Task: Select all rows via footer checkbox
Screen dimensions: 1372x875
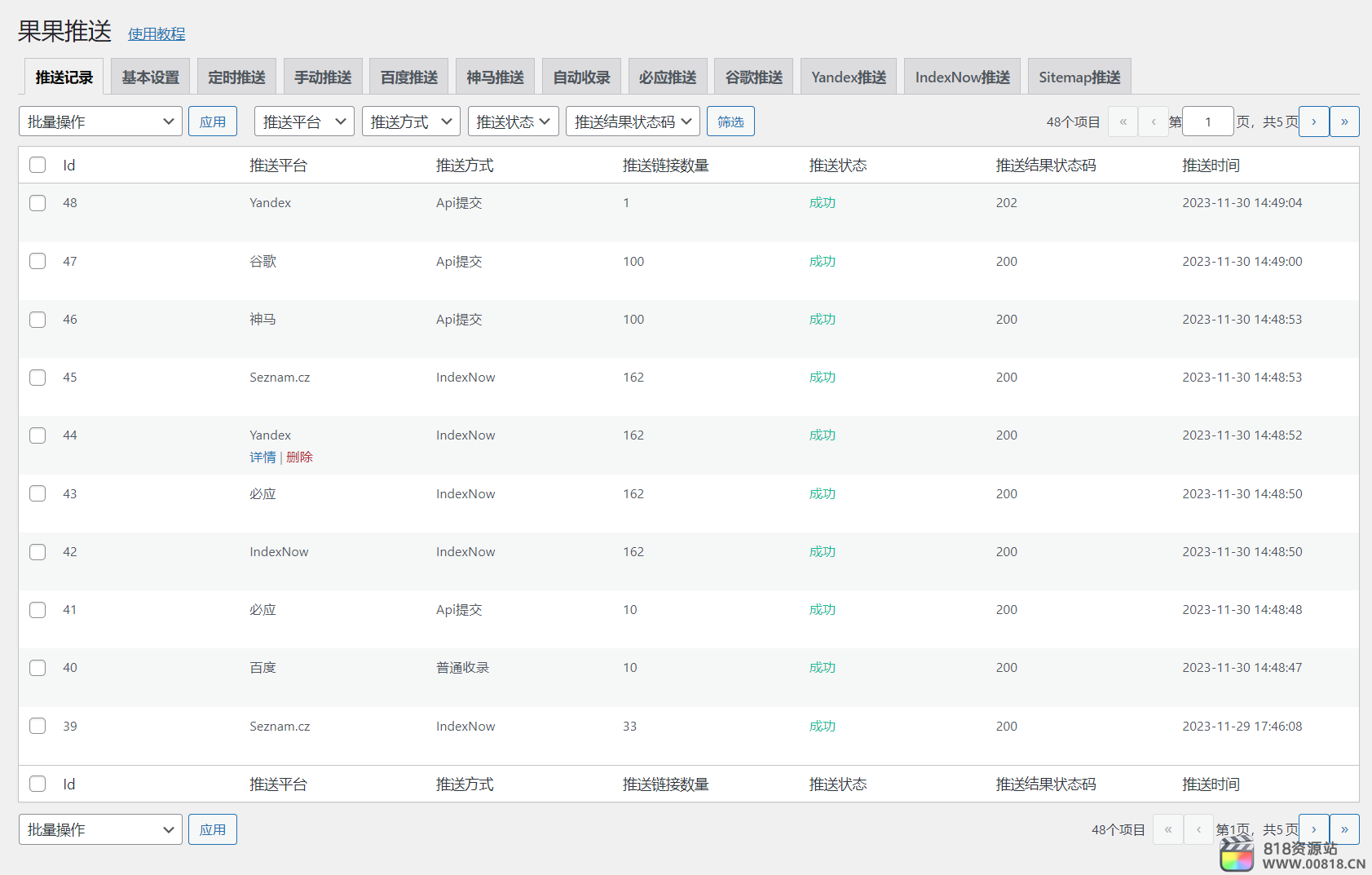Action: coord(37,784)
